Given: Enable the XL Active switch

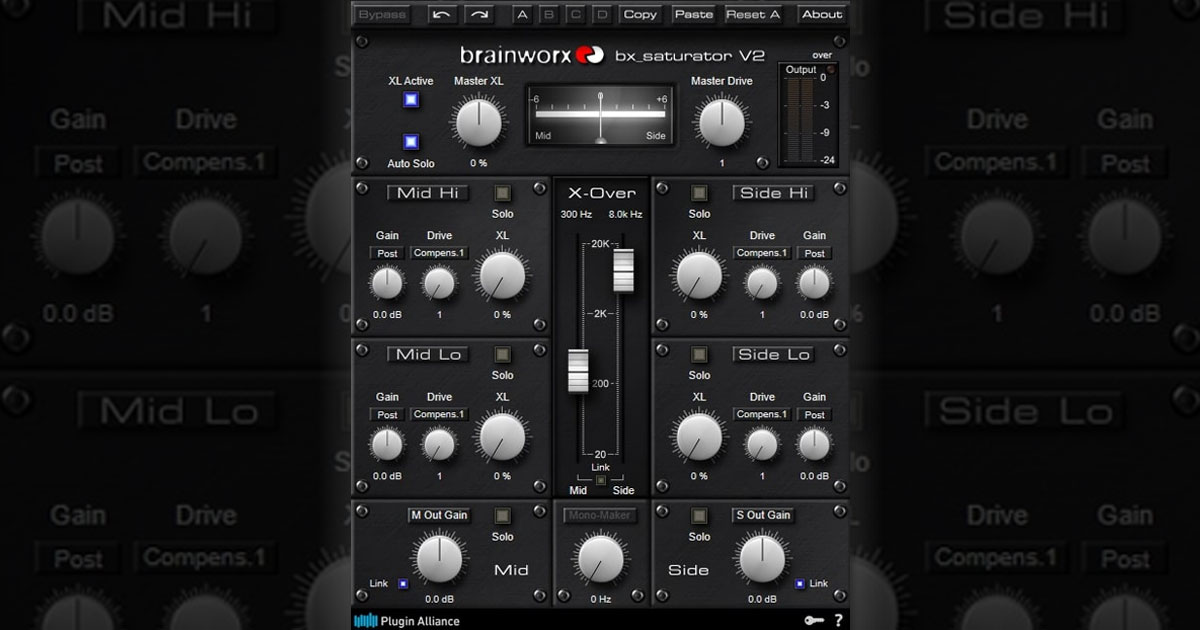Looking at the screenshot, I should click(413, 98).
